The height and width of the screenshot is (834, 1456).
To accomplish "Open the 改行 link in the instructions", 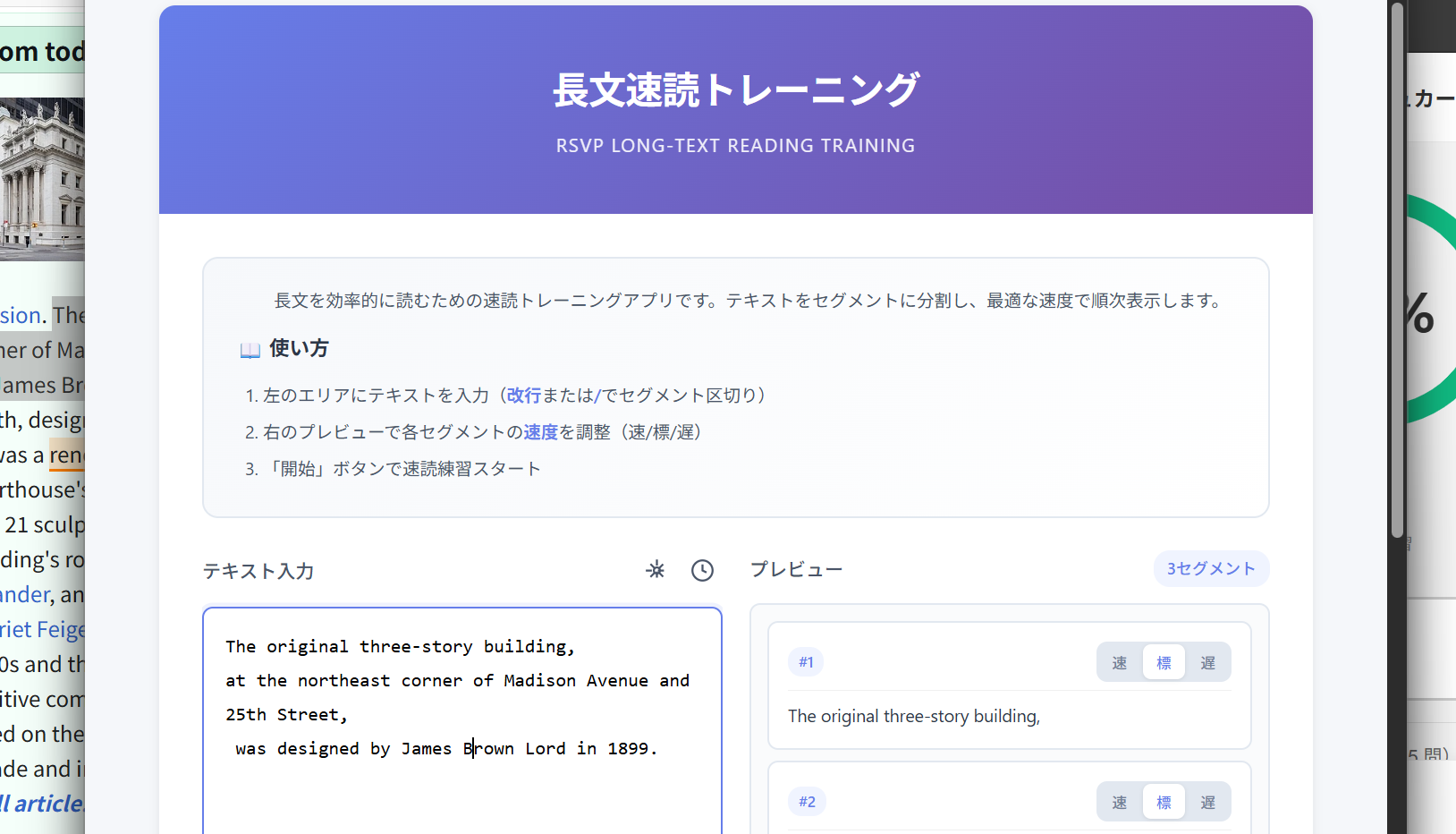I will pyautogui.click(x=523, y=395).
